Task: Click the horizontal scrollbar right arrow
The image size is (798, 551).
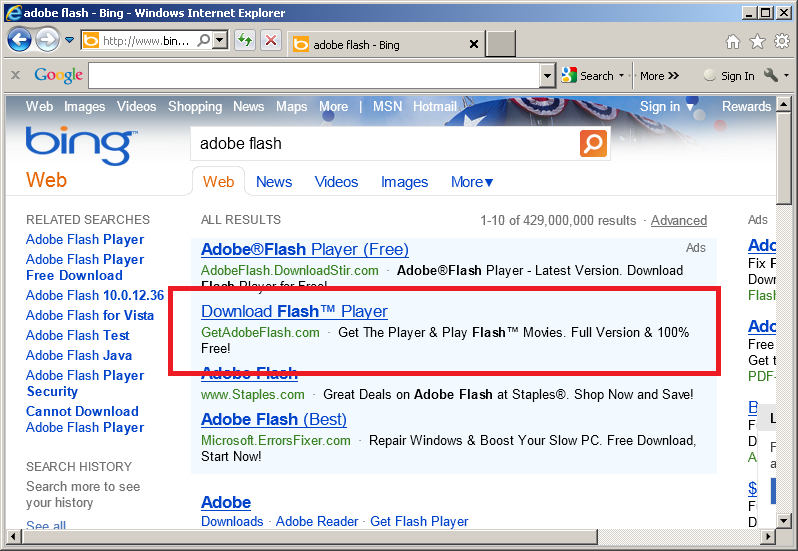Action: pos(768,536)
